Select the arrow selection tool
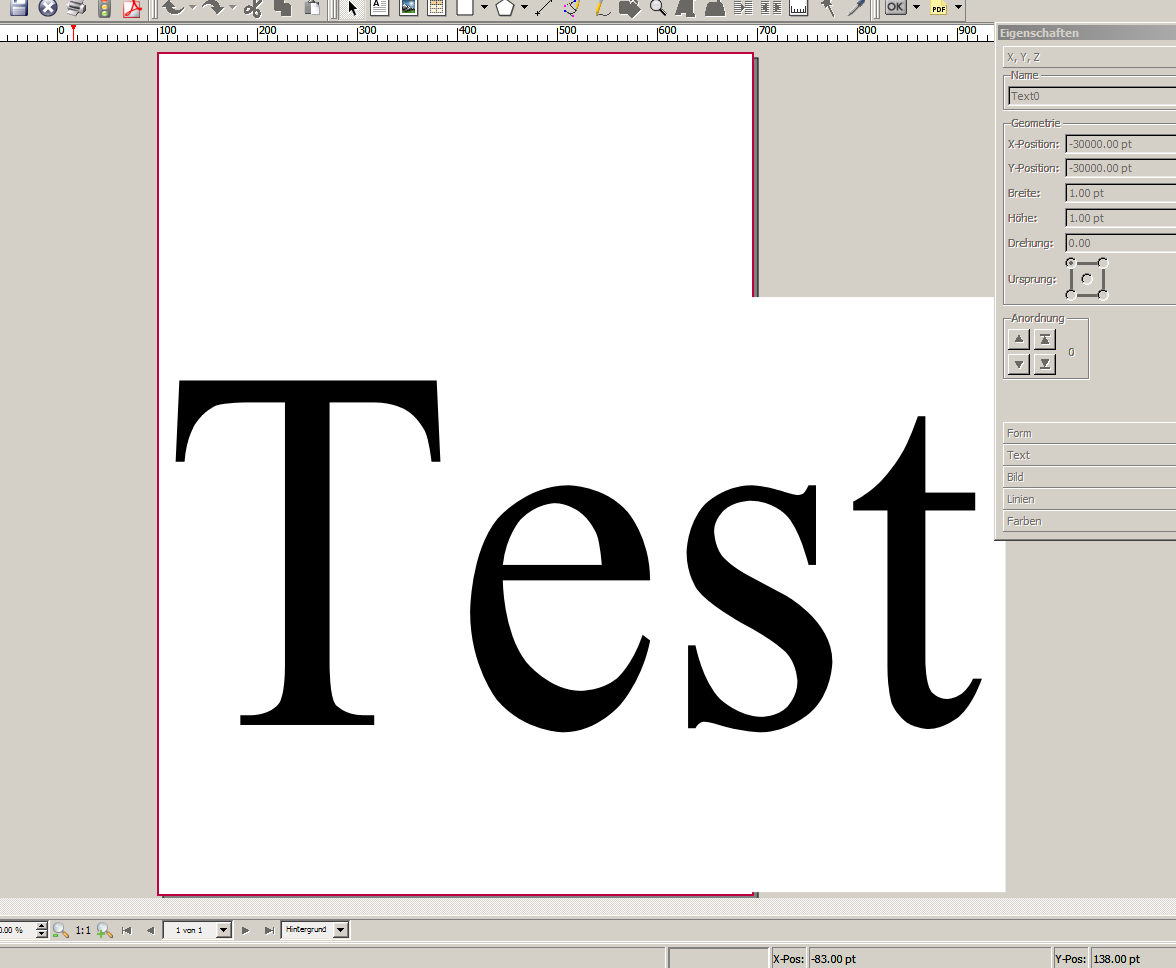The image size is (1176, 968). [x=353, y=8]
